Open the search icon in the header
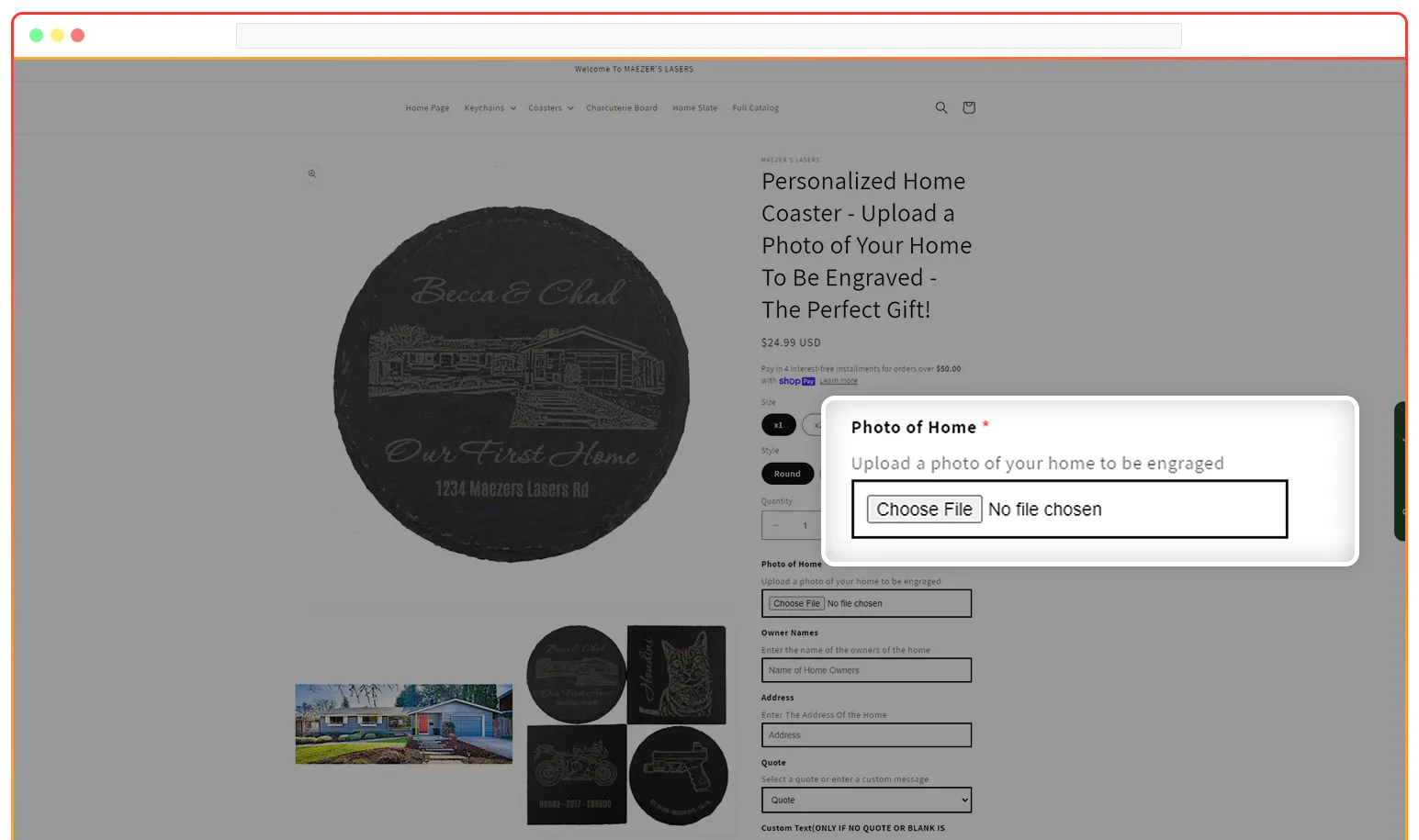 click(x=940, y=107)
